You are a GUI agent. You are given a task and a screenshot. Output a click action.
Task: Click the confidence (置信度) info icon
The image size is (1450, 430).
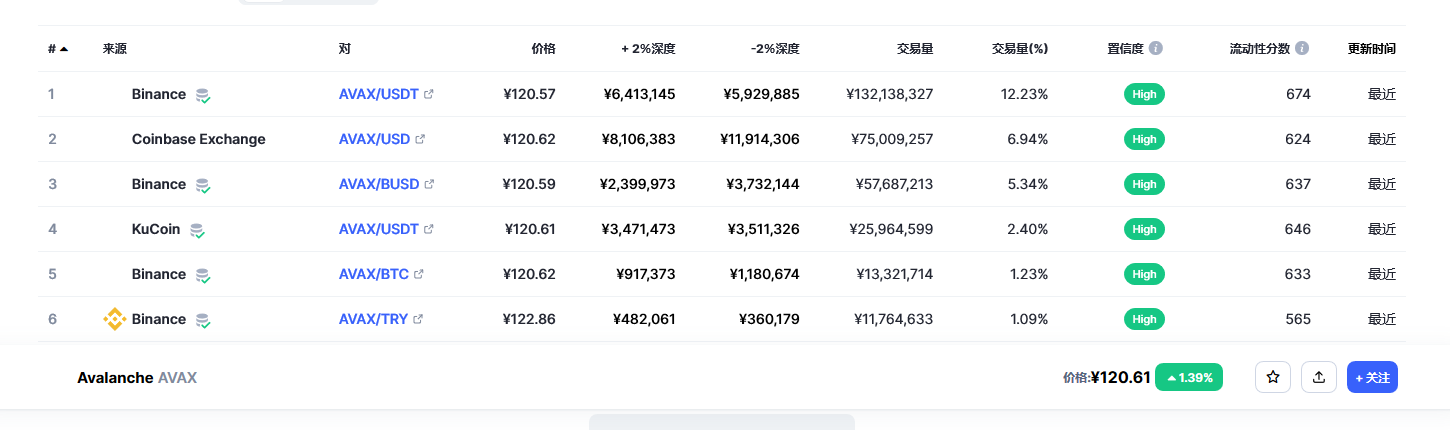click(1156, 48)
